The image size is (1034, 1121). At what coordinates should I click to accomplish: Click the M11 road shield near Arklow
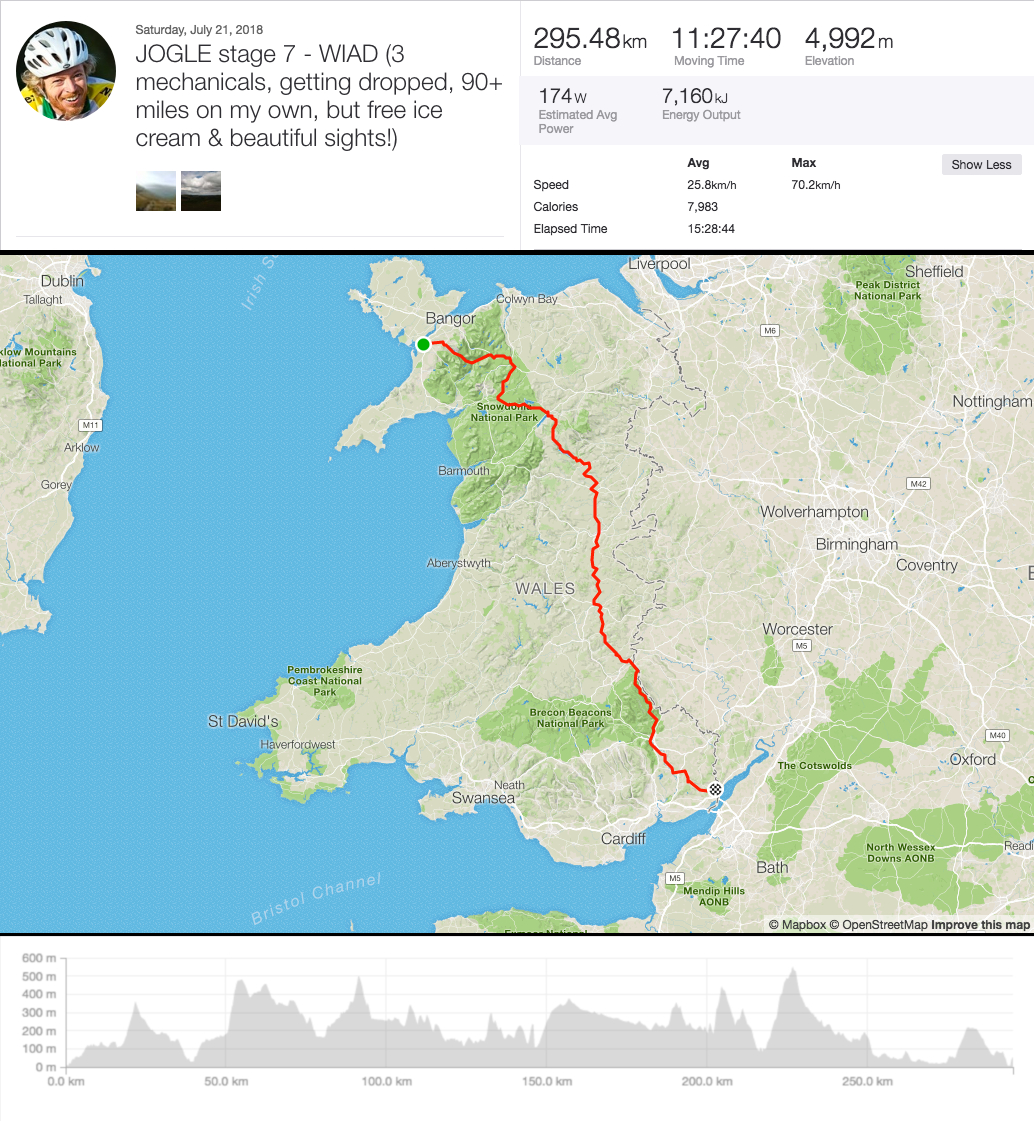(91, 426)
